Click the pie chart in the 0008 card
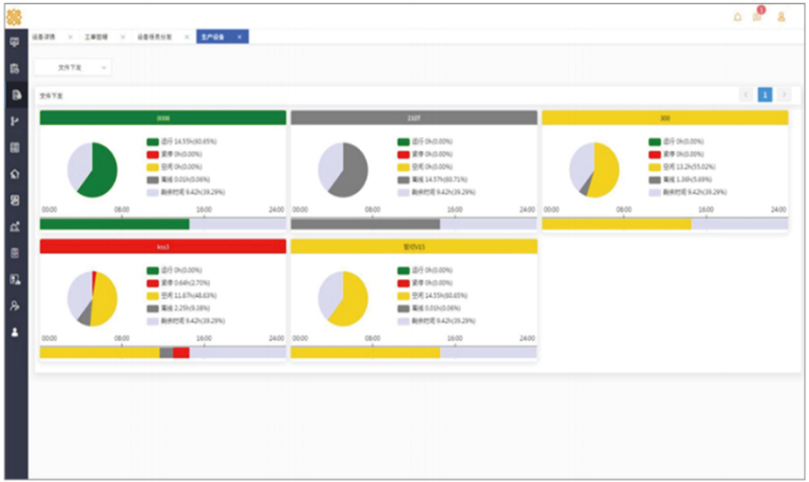This screenshot has height=482, width=809. tap(92, 170)
